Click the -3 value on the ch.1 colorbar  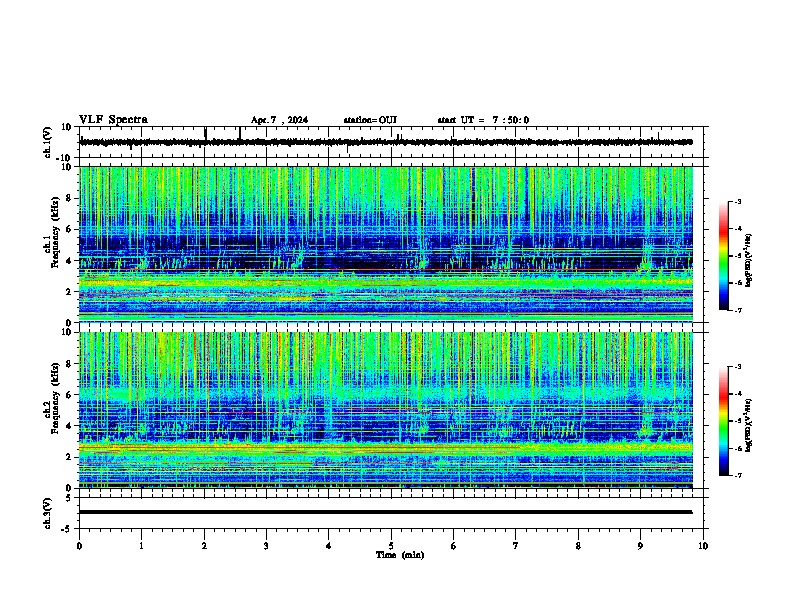click(x=737, y=201)
